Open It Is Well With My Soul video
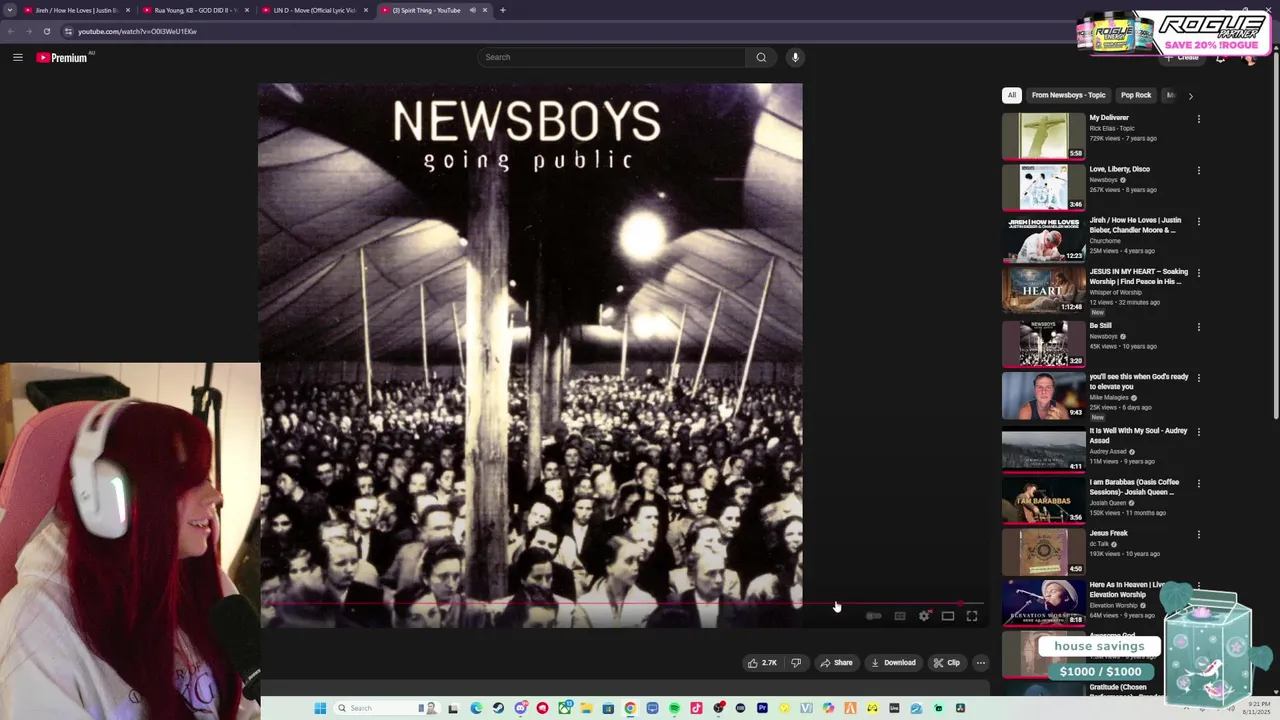This screenshot has width=1280, height=720. pyautogui.click(x=1138, y=435)
